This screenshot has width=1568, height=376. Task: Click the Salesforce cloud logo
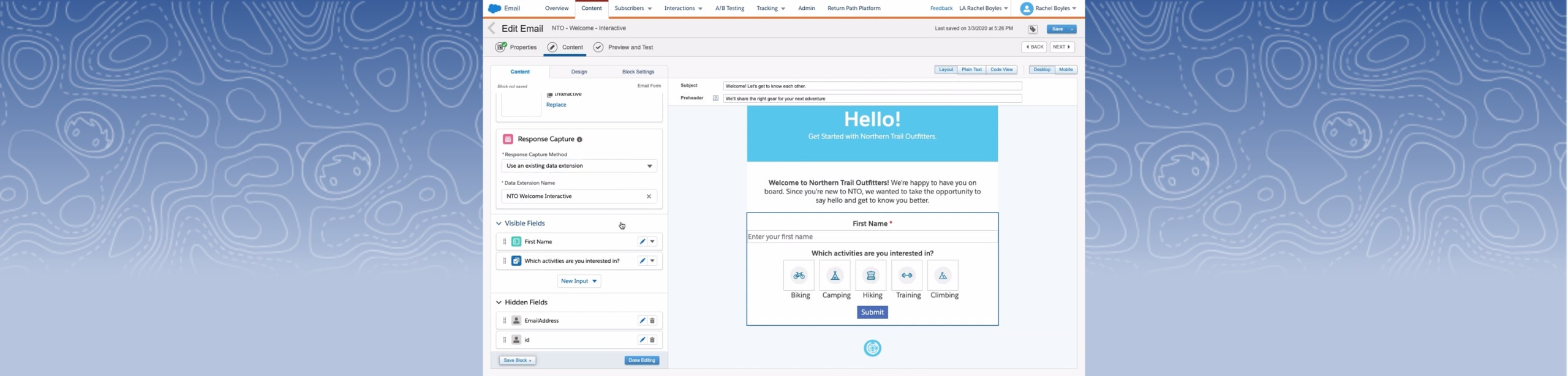tap(494, 9)
